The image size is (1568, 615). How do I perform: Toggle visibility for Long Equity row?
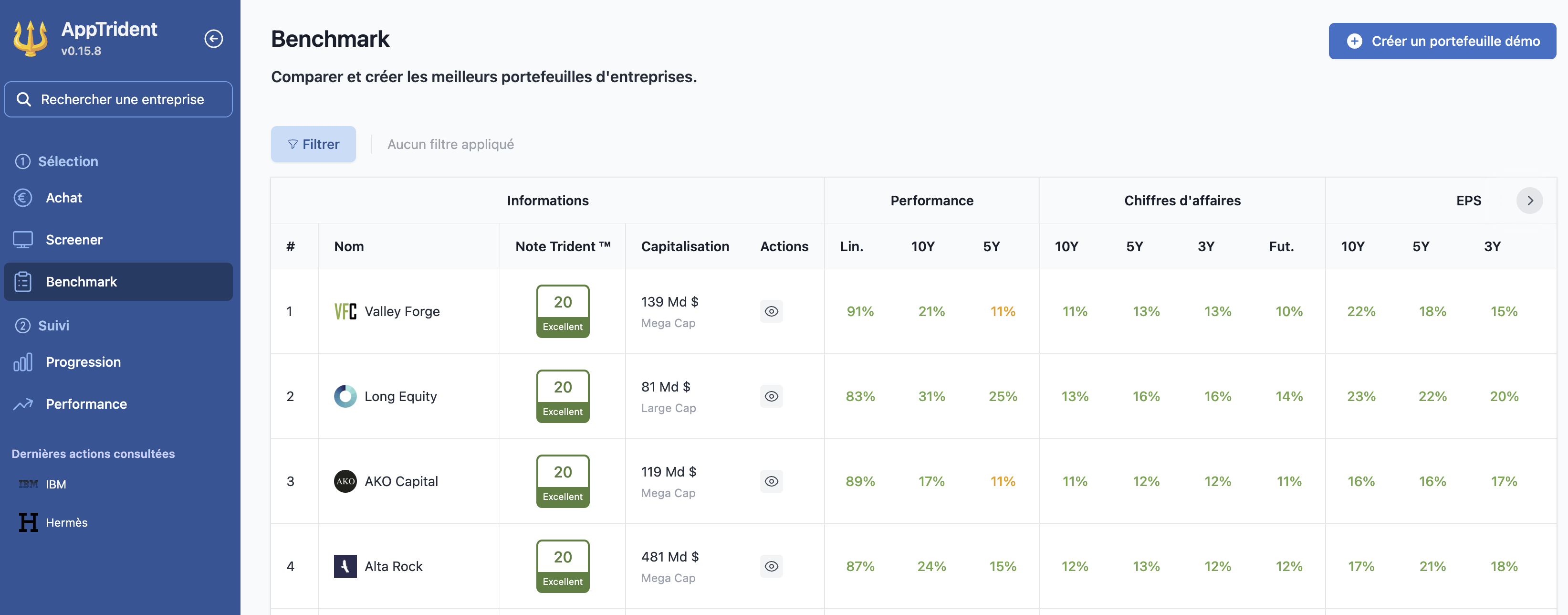[771, 396]
